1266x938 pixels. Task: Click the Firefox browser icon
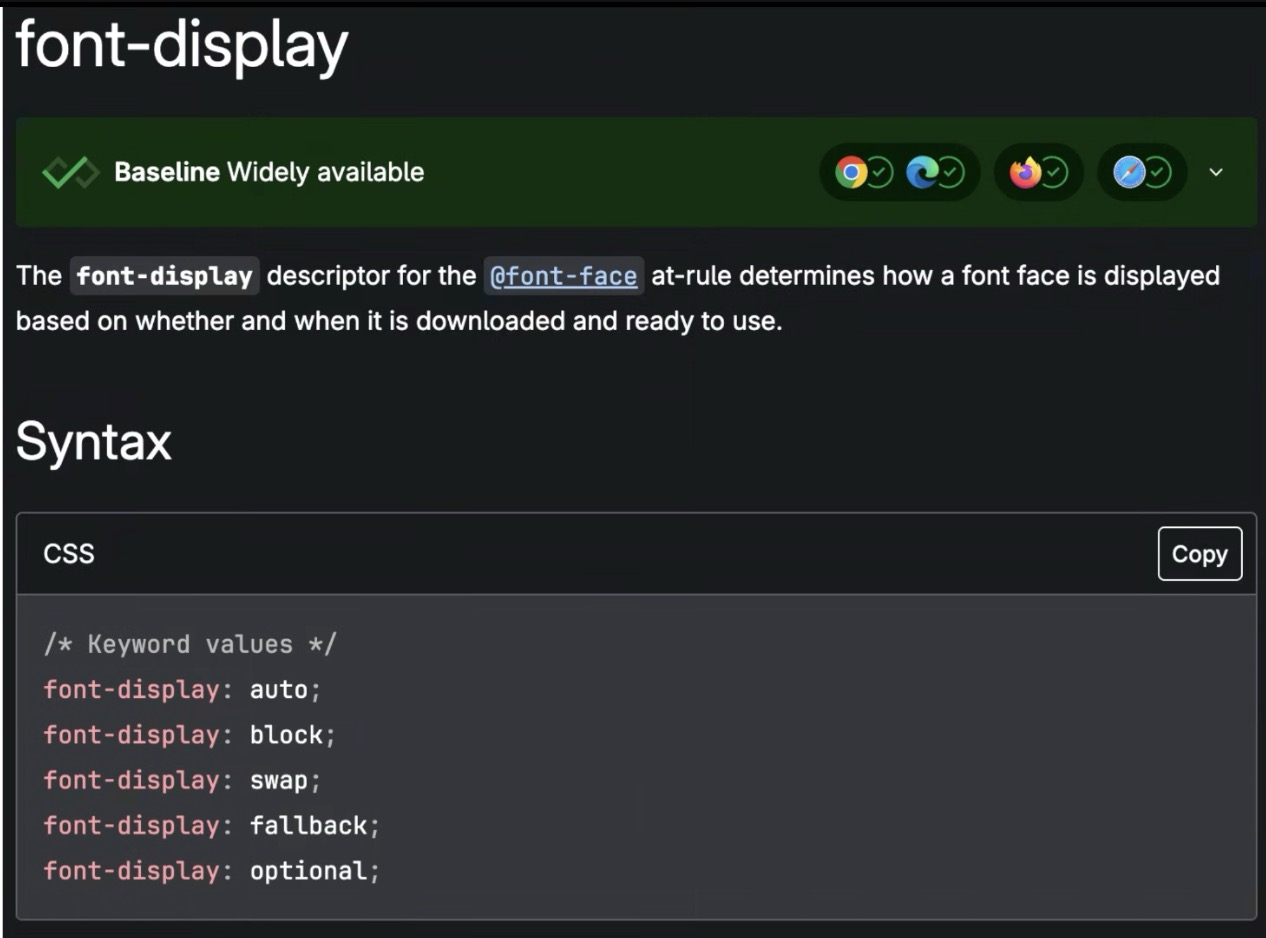[x=1025, y=173]
